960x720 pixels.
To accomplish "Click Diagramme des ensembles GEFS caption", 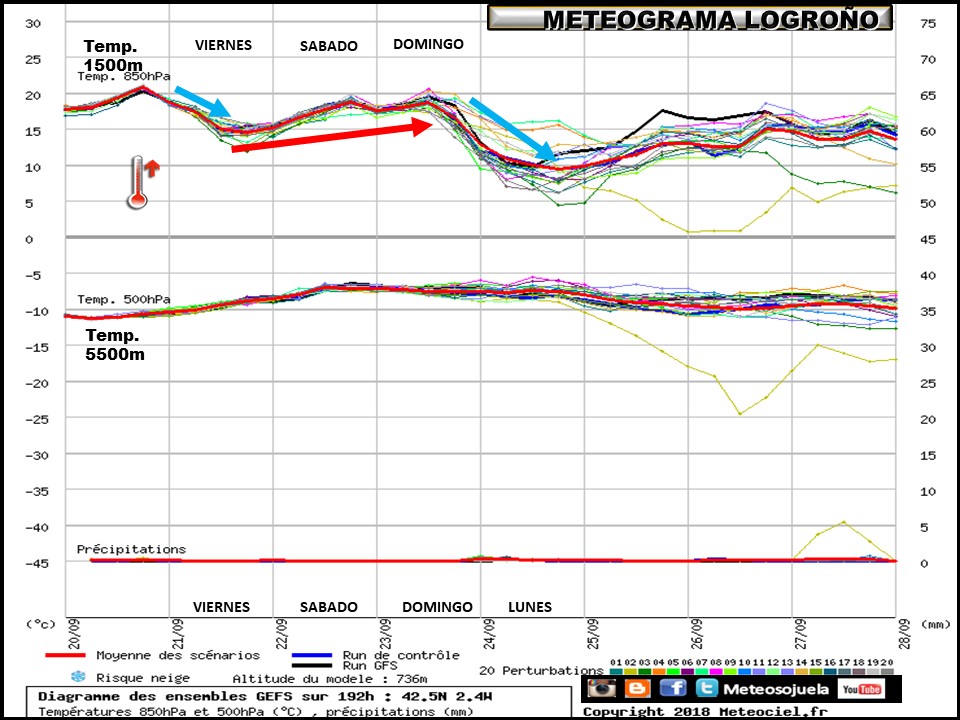I will coord(265,697).
